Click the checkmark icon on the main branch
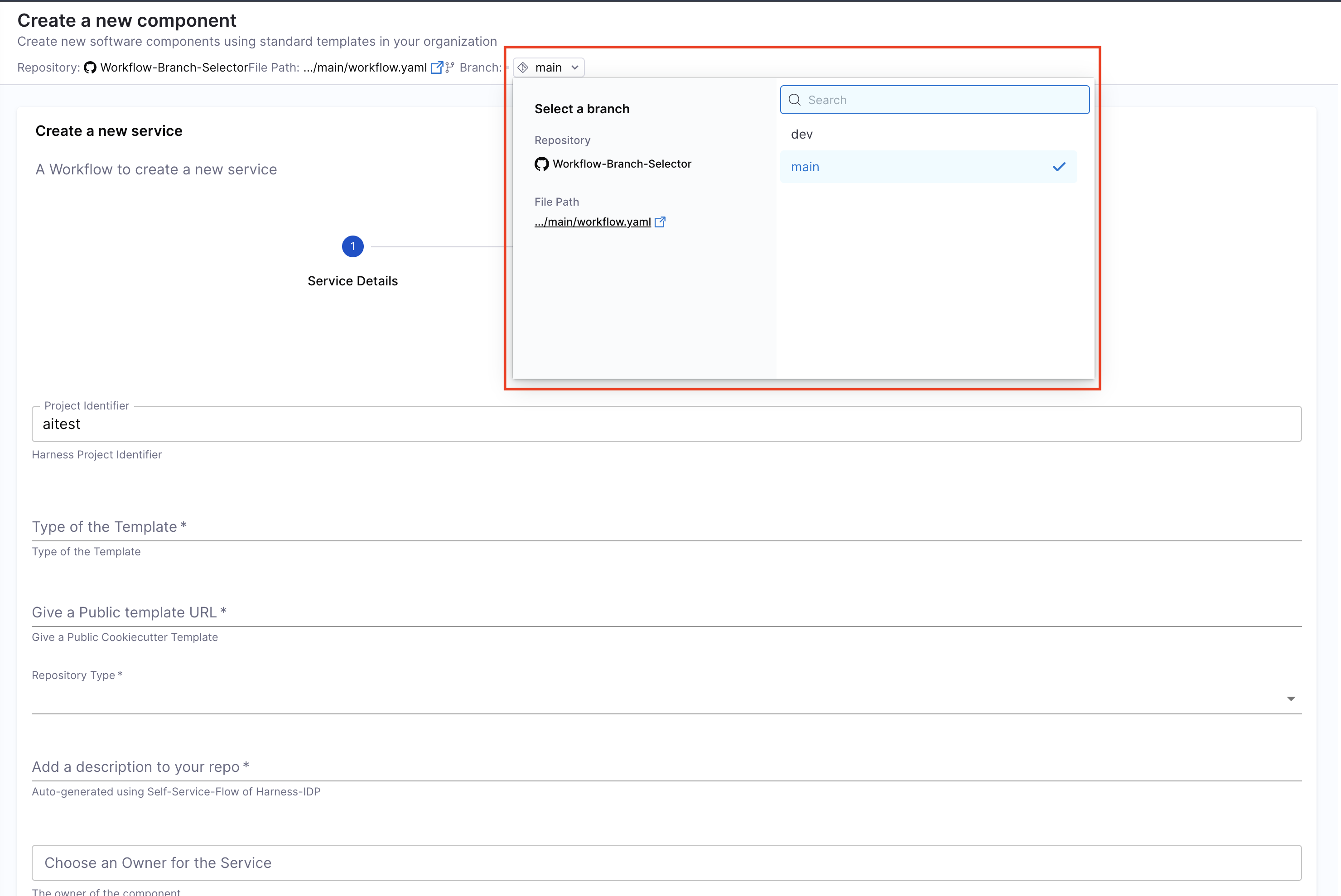 tap(1059, 167)
